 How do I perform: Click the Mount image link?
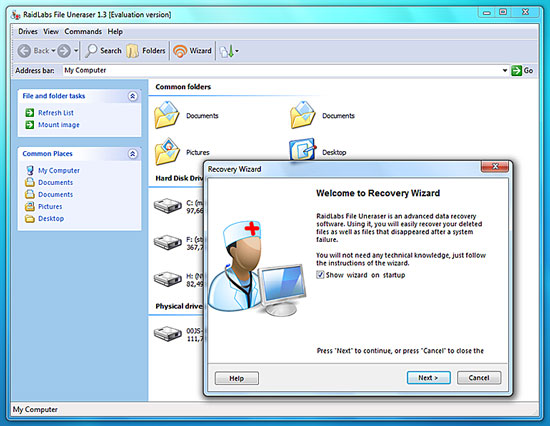[59, 125]
